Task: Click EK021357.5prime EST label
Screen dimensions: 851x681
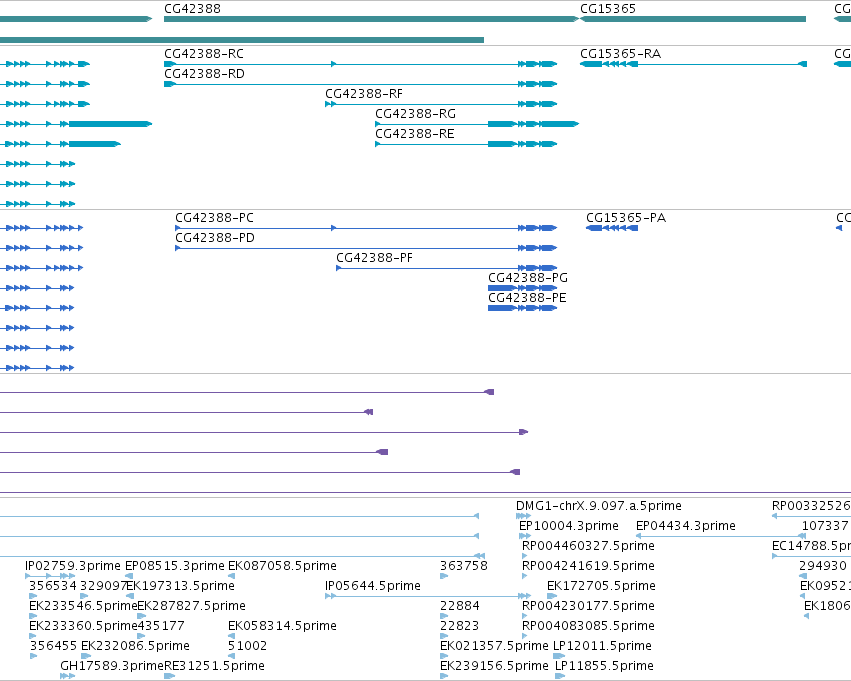Action: click(494, 646)
